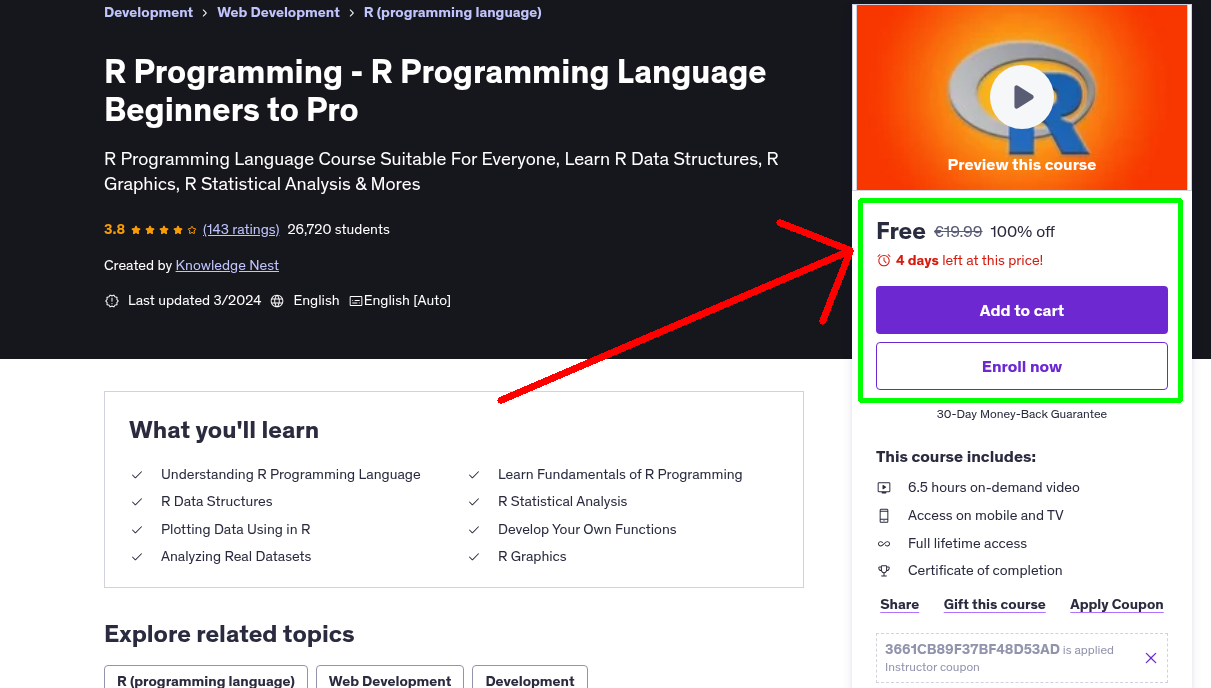The image size is (1211, 688).
Task: Click the Add to cart button
Action: pos(1021,310)
